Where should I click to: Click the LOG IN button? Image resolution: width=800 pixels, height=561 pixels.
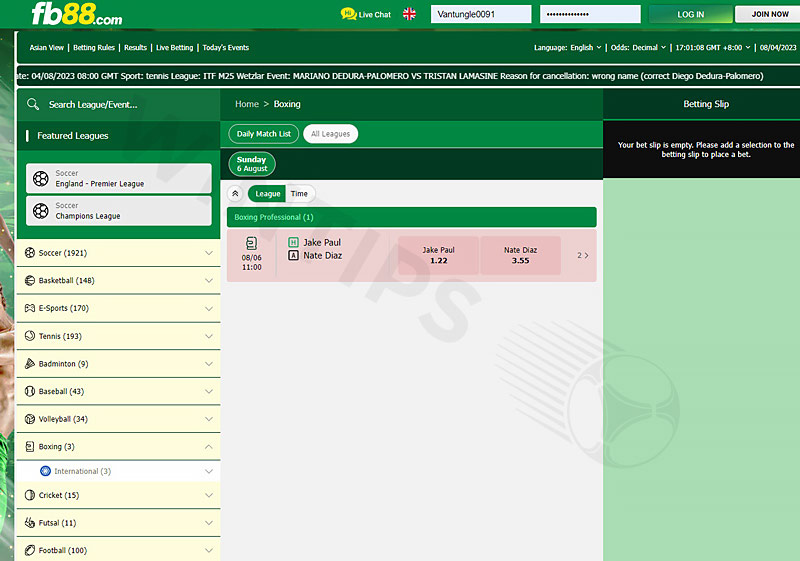click(691, 14)
